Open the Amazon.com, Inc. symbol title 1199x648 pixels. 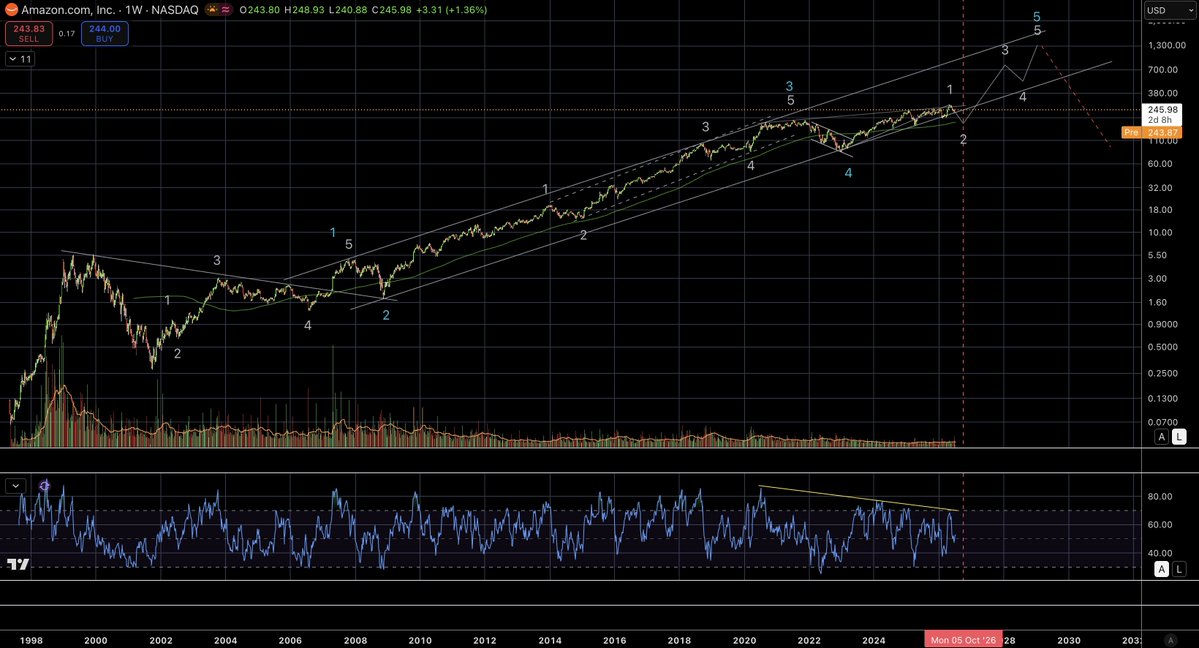[109, 10]
